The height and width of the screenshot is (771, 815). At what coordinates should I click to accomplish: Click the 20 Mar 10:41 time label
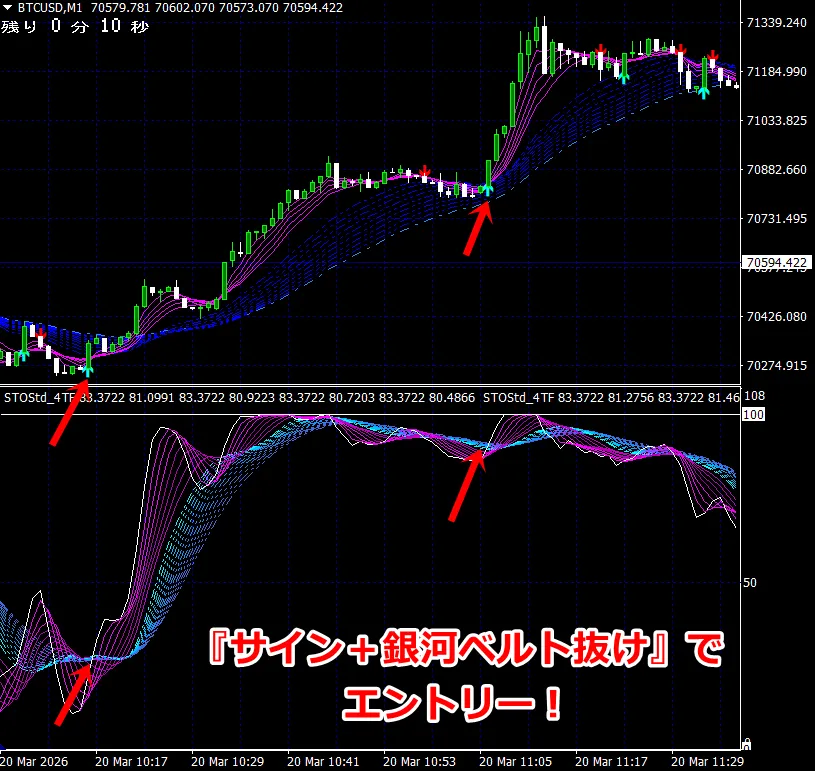(x=323, y=762)
